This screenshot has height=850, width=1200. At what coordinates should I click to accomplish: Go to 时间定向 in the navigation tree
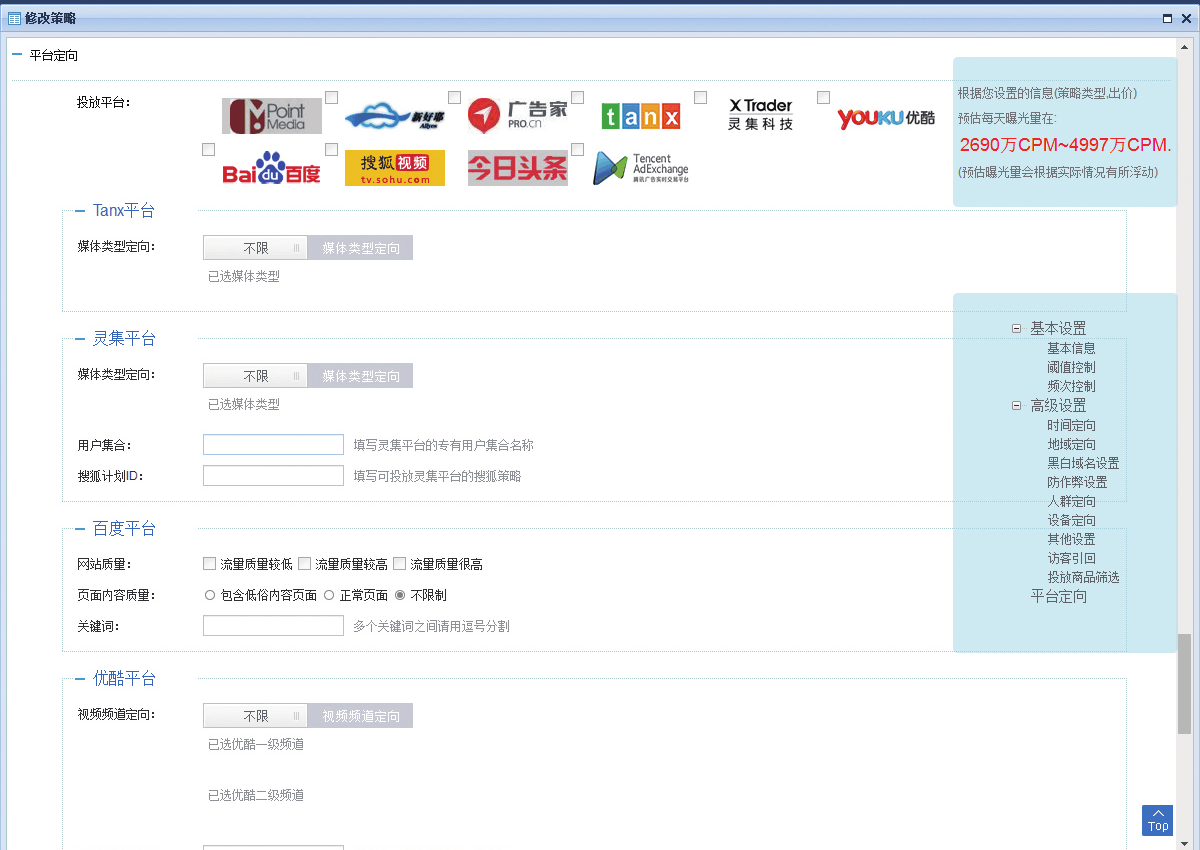[x=1071, y=425]
